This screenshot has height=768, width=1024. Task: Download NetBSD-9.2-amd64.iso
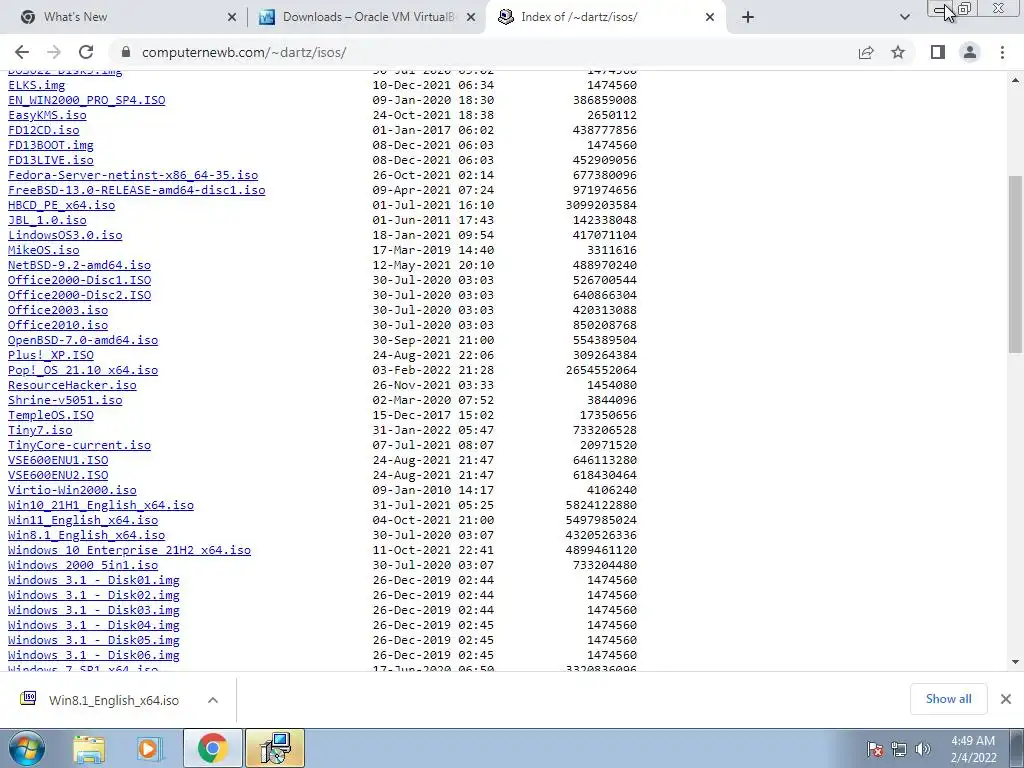(x=79, y=265)
